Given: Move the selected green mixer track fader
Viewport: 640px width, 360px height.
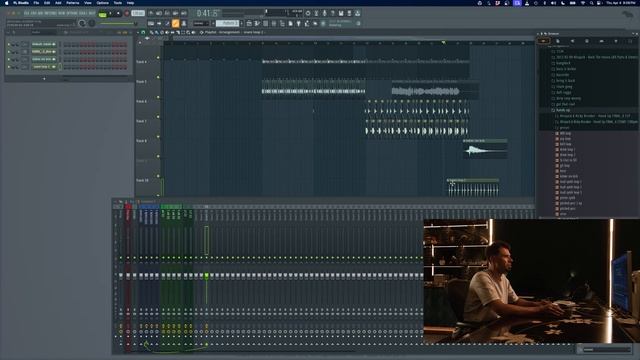Looking at the screenshot, I should [207, 276].
